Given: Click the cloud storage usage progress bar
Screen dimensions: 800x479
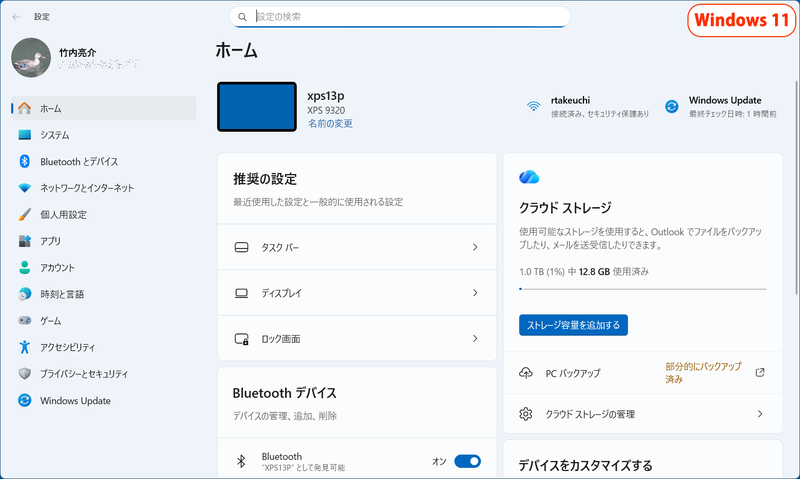Looking at the screenshot, I should pyautogui.click(x=643, y=289).
